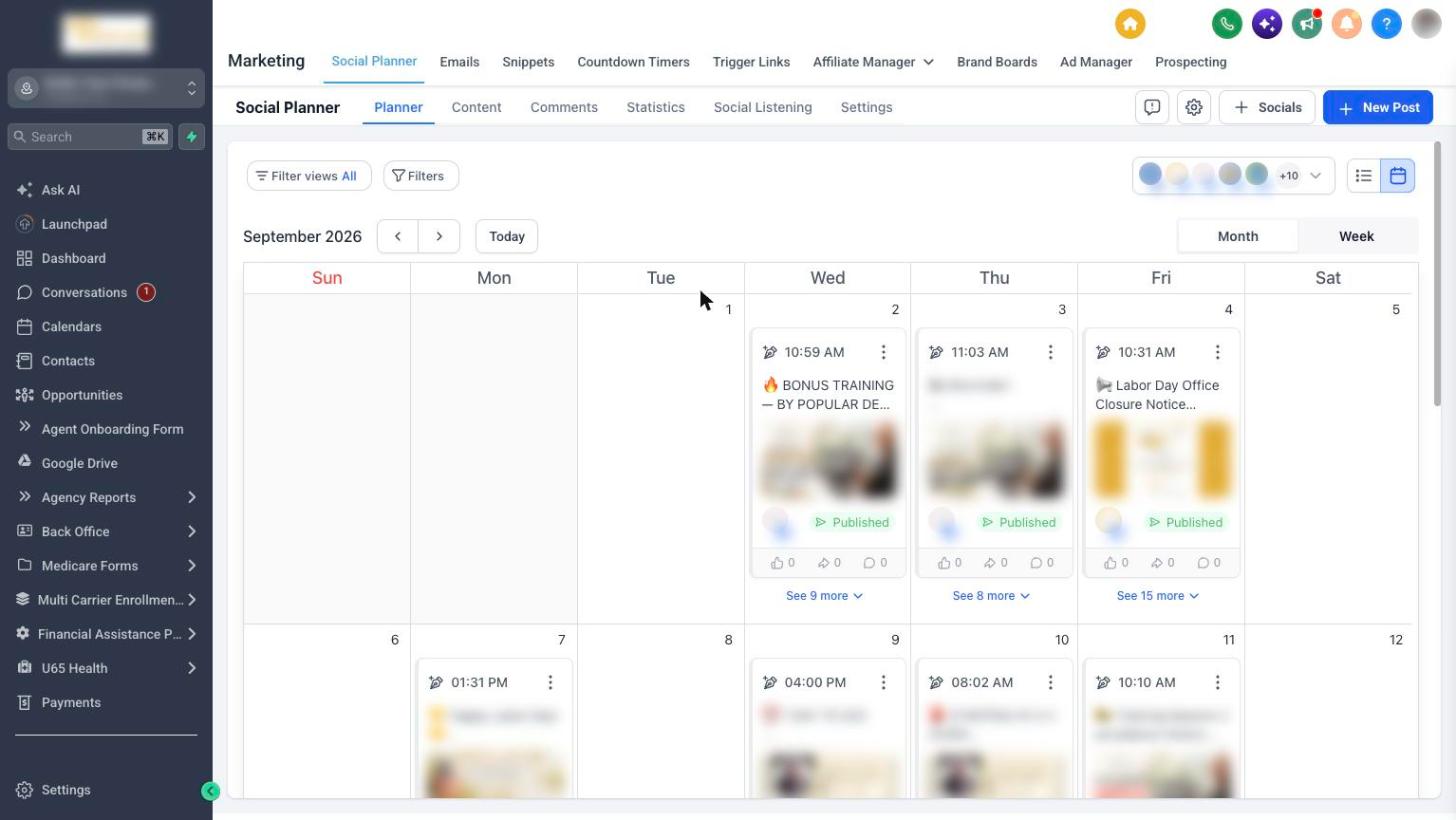Open the Snippets tab

(x=528, y=62)
